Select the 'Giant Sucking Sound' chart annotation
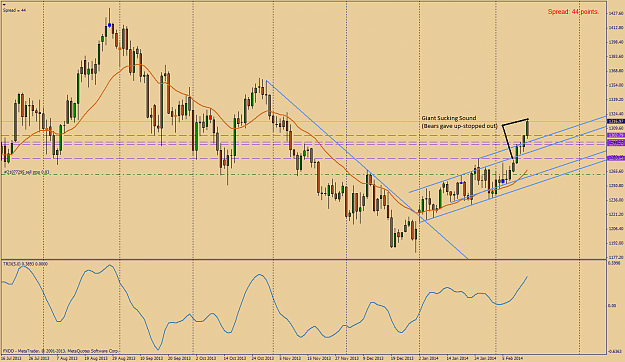The image size is (625, 362). coord(449,118)
